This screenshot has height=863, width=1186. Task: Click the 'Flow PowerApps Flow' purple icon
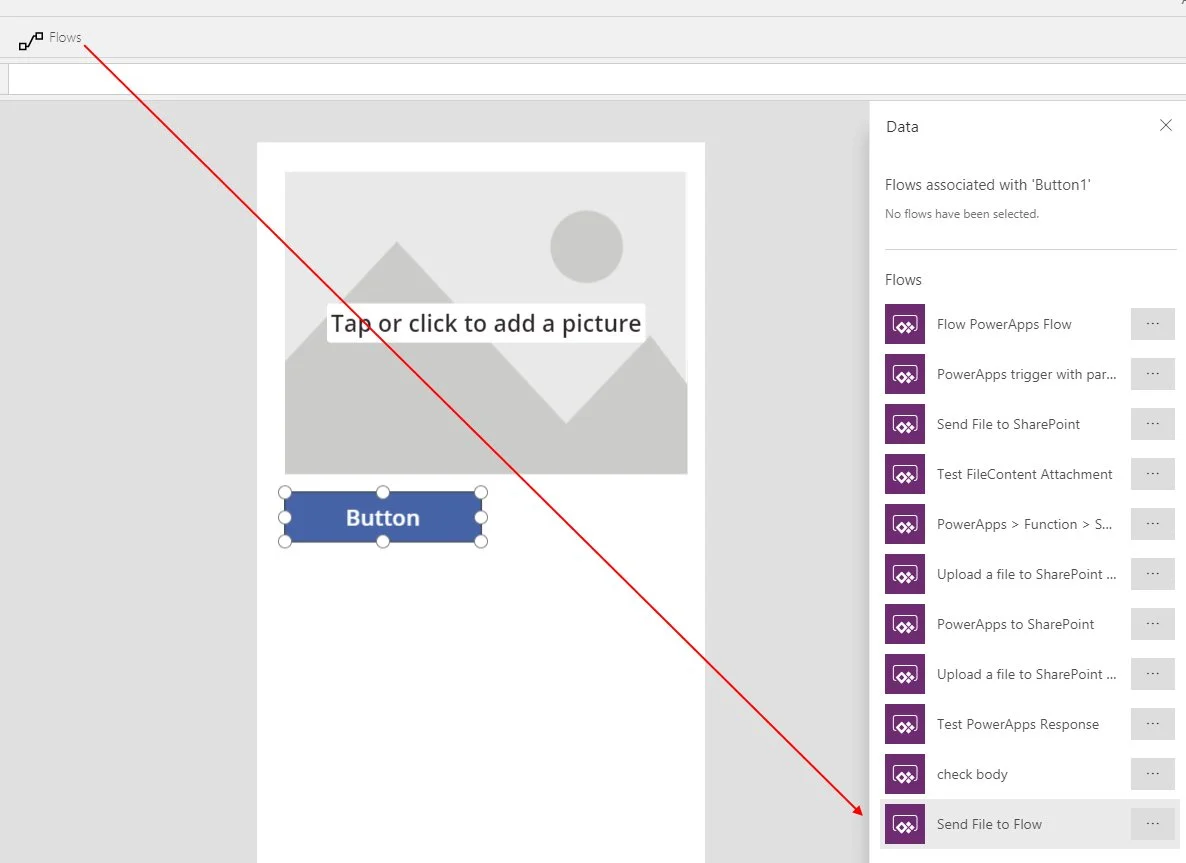[904, 324]
